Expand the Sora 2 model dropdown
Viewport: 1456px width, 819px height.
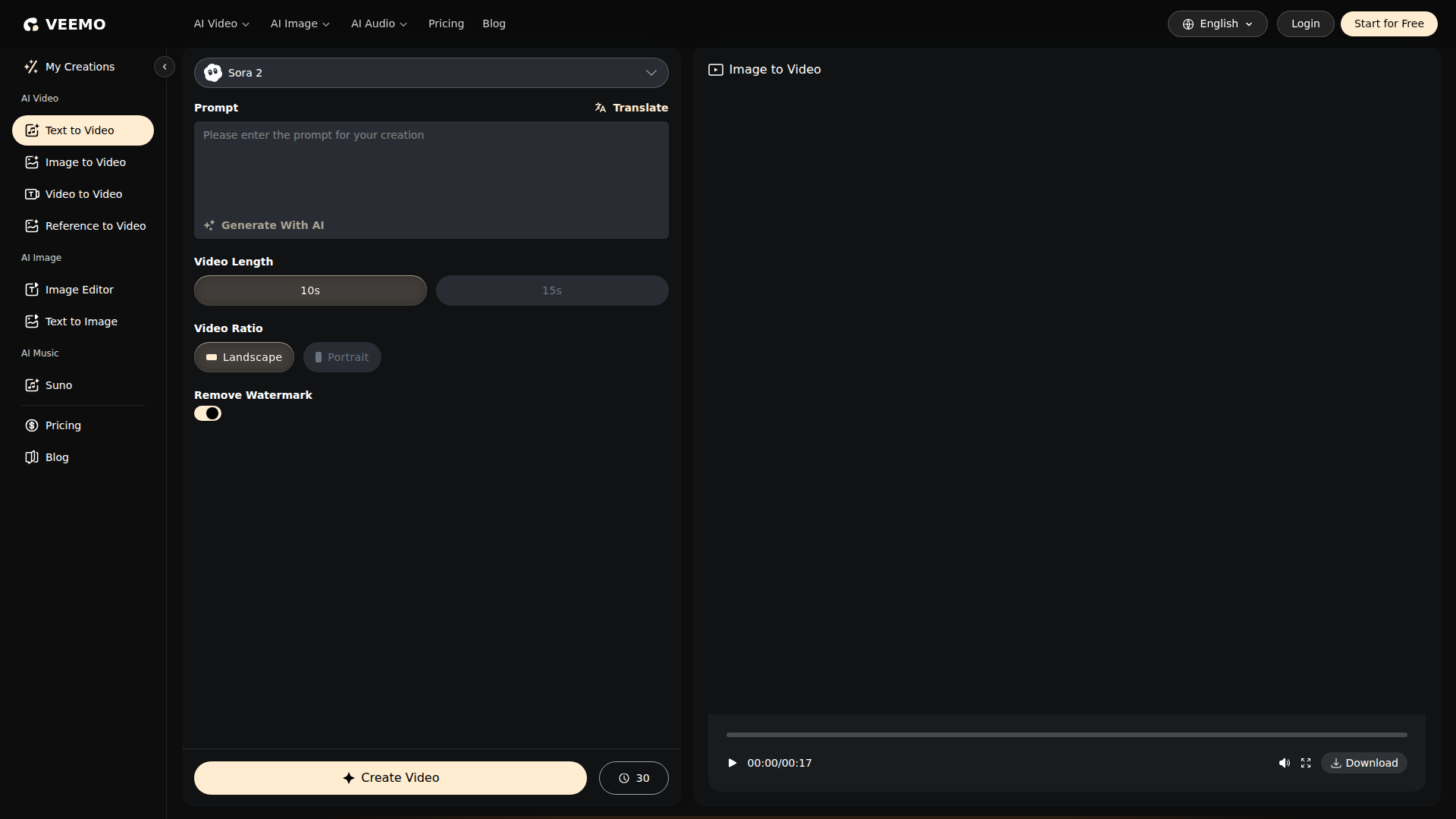coord(431,73)
